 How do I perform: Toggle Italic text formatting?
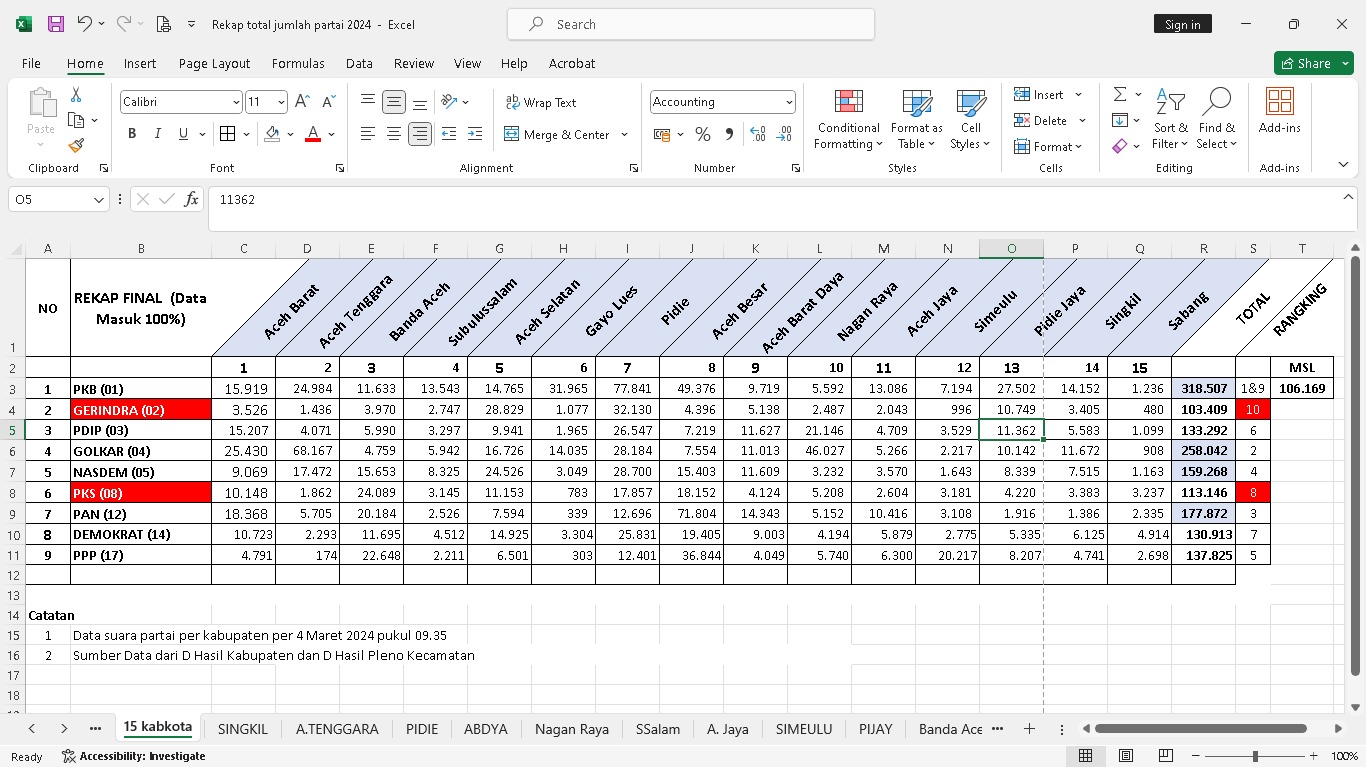click(158, 134)
